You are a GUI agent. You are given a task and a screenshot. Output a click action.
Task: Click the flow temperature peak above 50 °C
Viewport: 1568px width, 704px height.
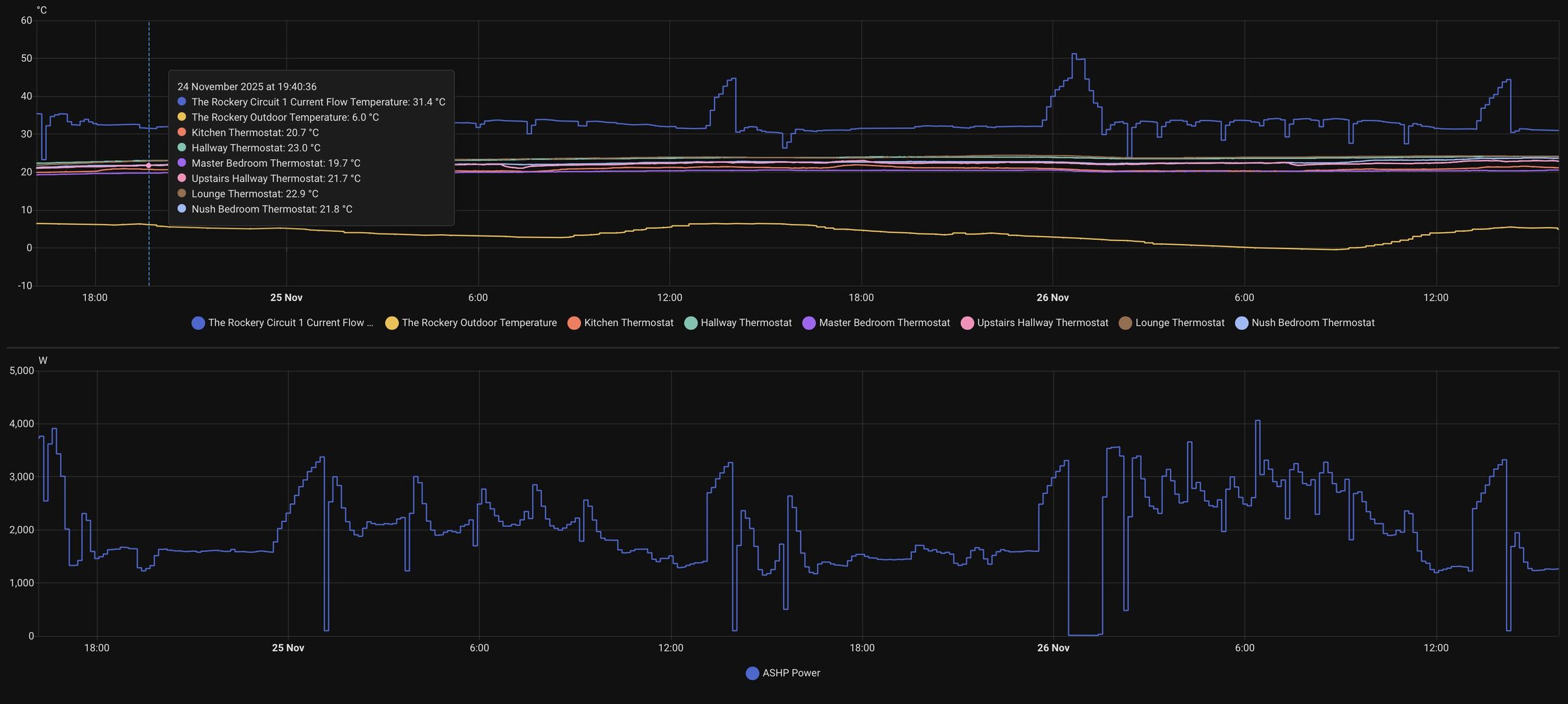click(x=1074, y=55)
